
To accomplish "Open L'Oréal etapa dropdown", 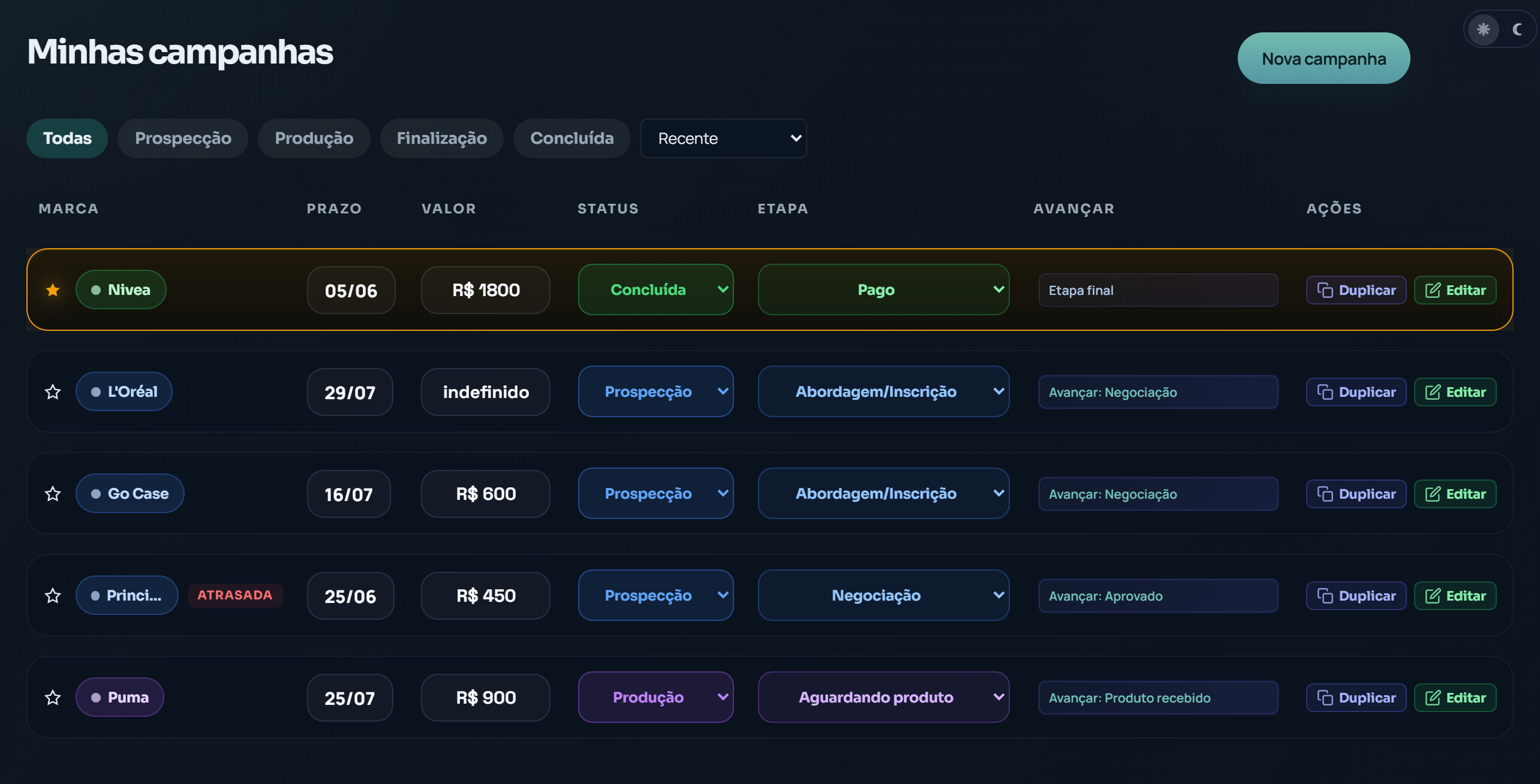I will (884, 391).
